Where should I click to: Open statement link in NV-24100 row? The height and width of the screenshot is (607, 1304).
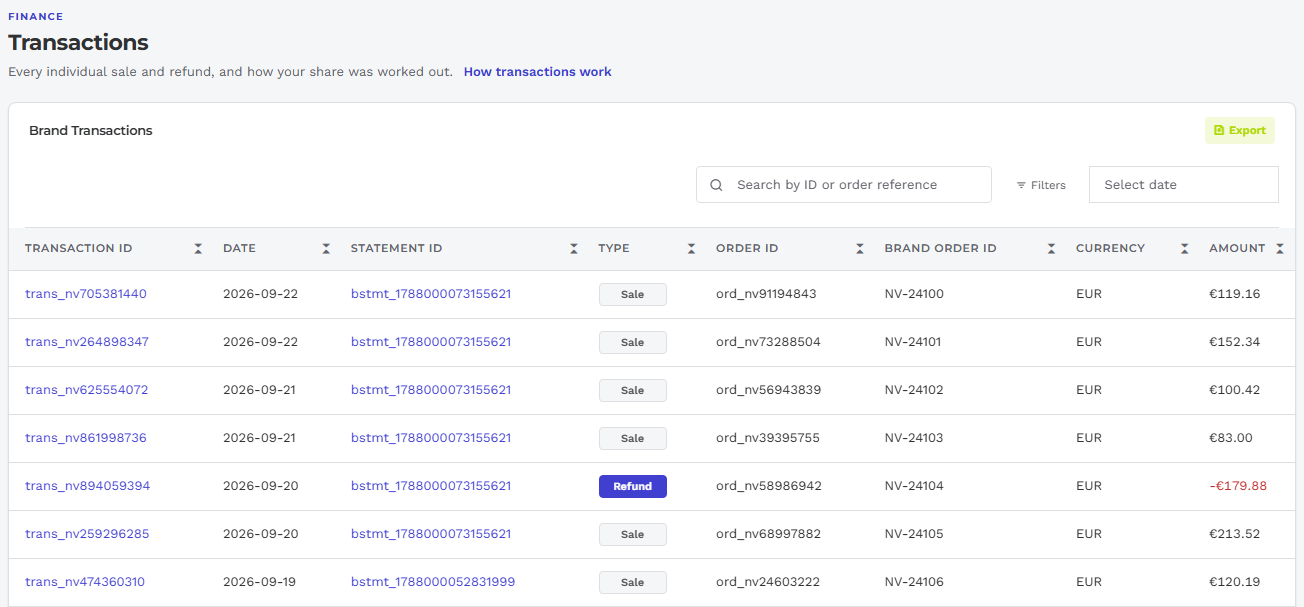point(431,294)
